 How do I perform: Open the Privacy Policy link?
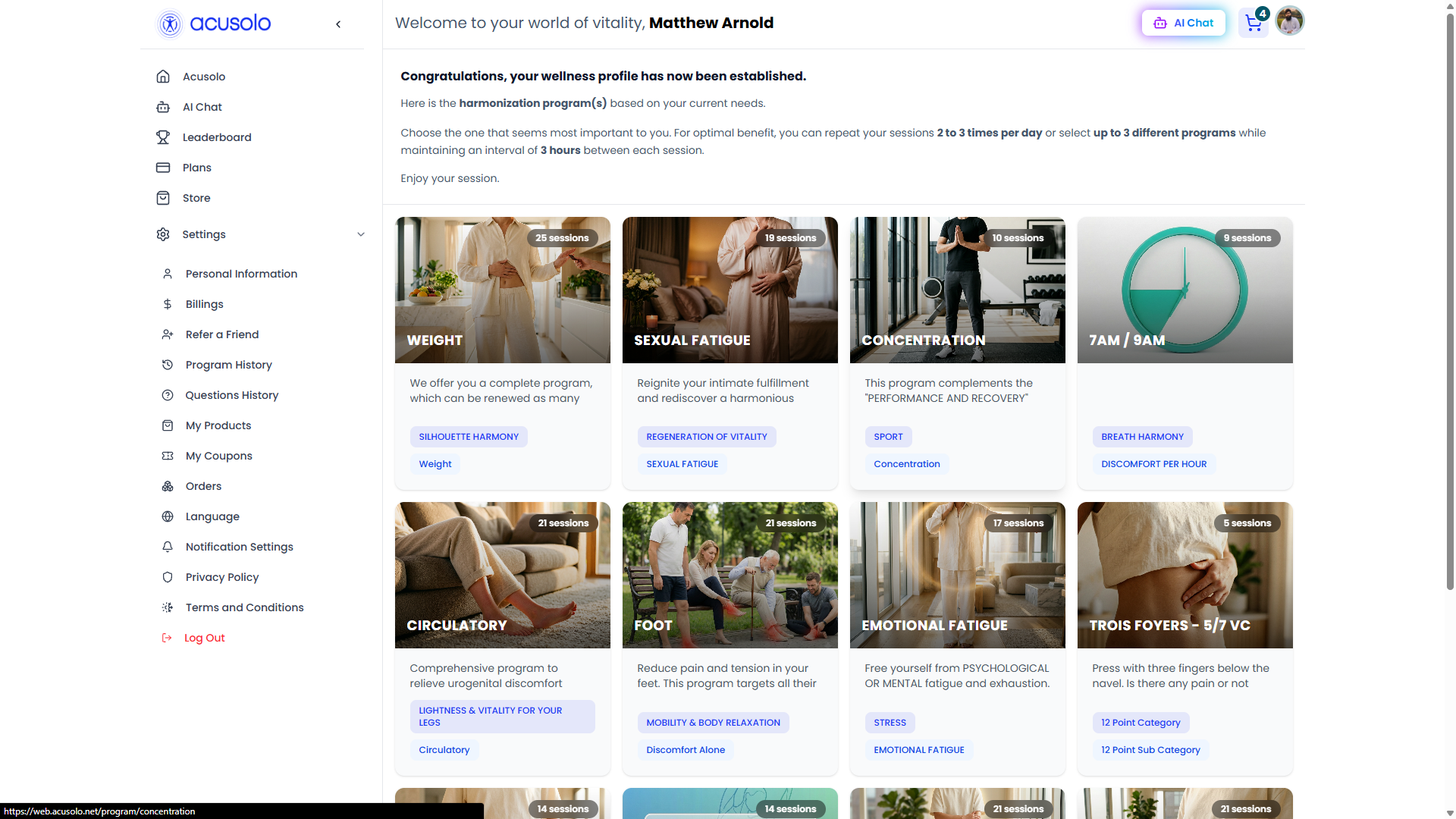point(222,577)
